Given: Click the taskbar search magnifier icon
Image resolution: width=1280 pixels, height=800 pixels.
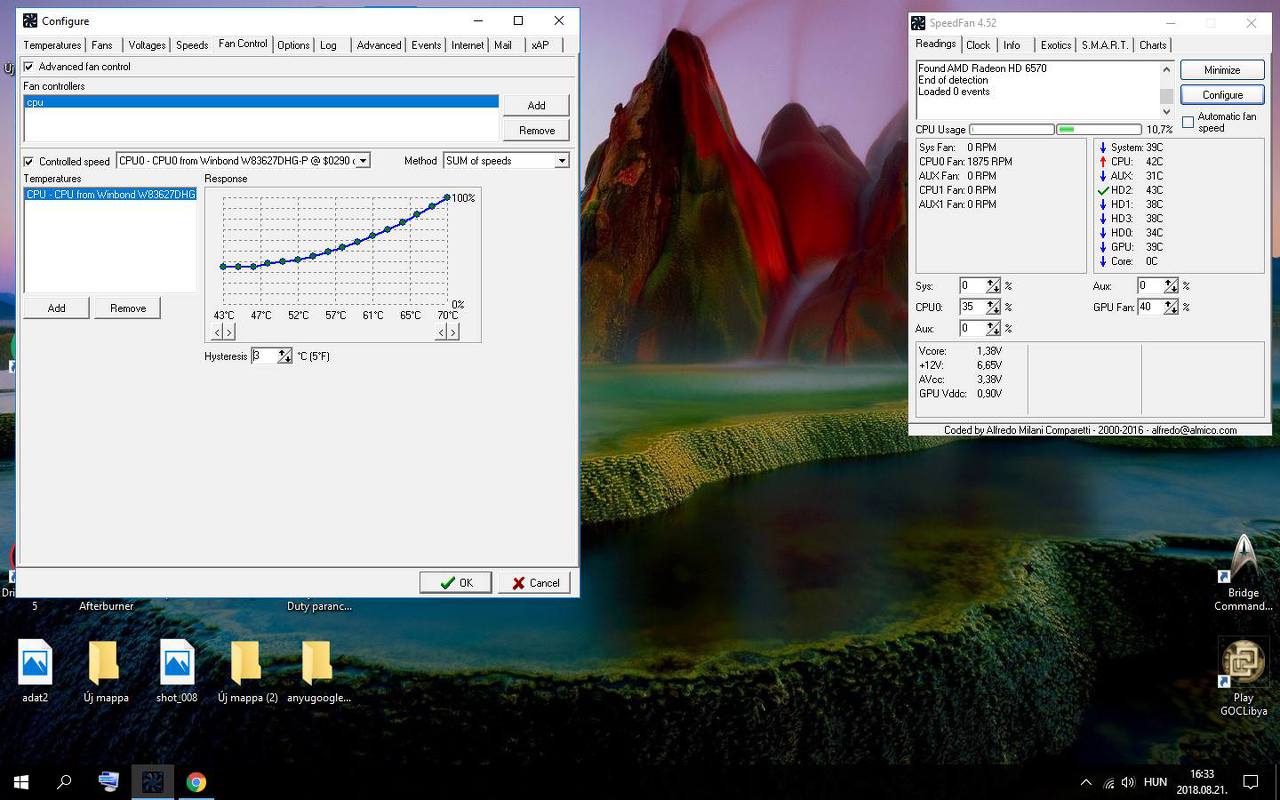Looking at the screenshot, I should click(64, 782).
